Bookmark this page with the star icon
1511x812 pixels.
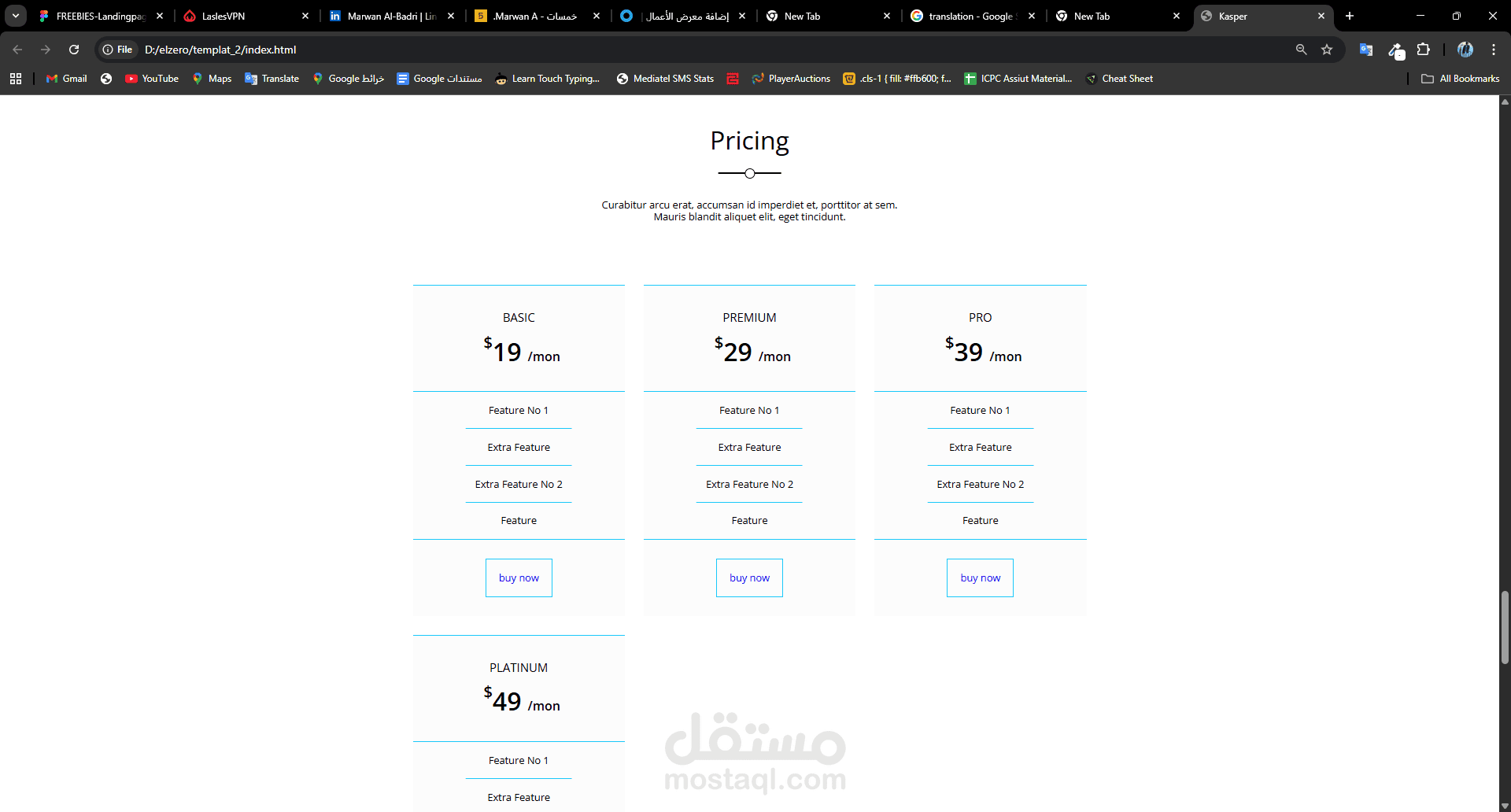1327,50
